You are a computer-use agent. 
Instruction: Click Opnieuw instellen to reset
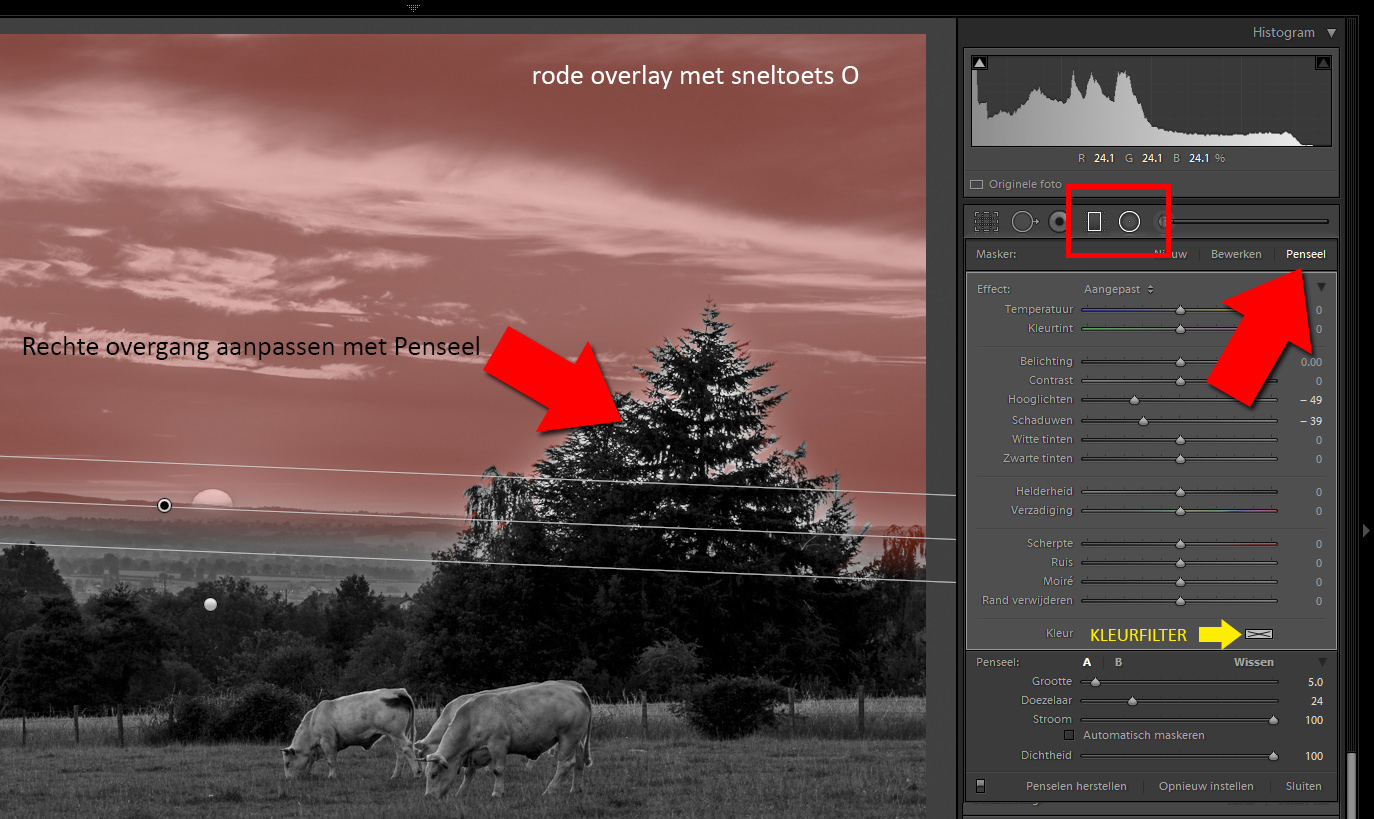pyautogui.click(x=1205, y=786)
